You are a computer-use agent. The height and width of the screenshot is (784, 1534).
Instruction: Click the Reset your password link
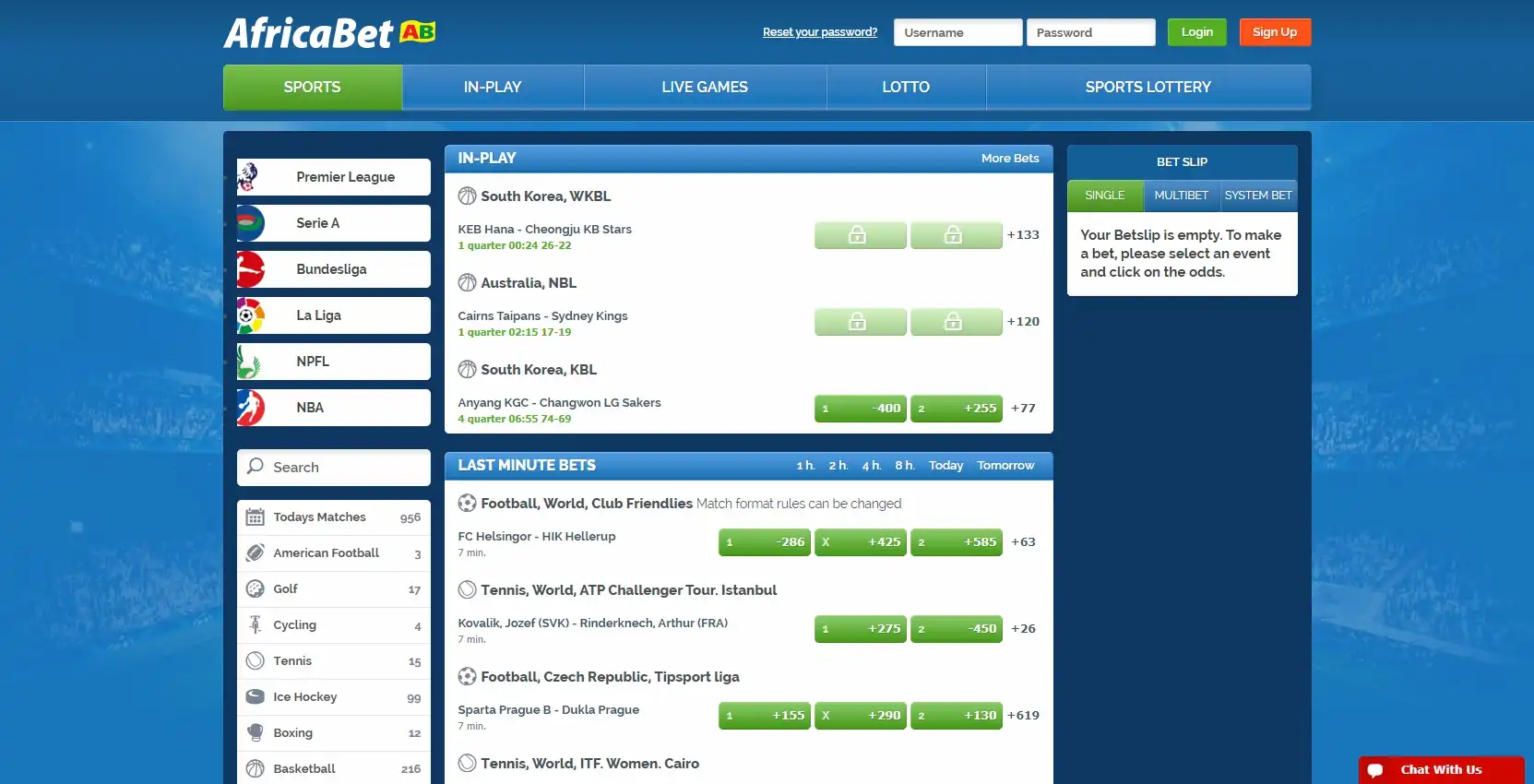tap(819, 32)
